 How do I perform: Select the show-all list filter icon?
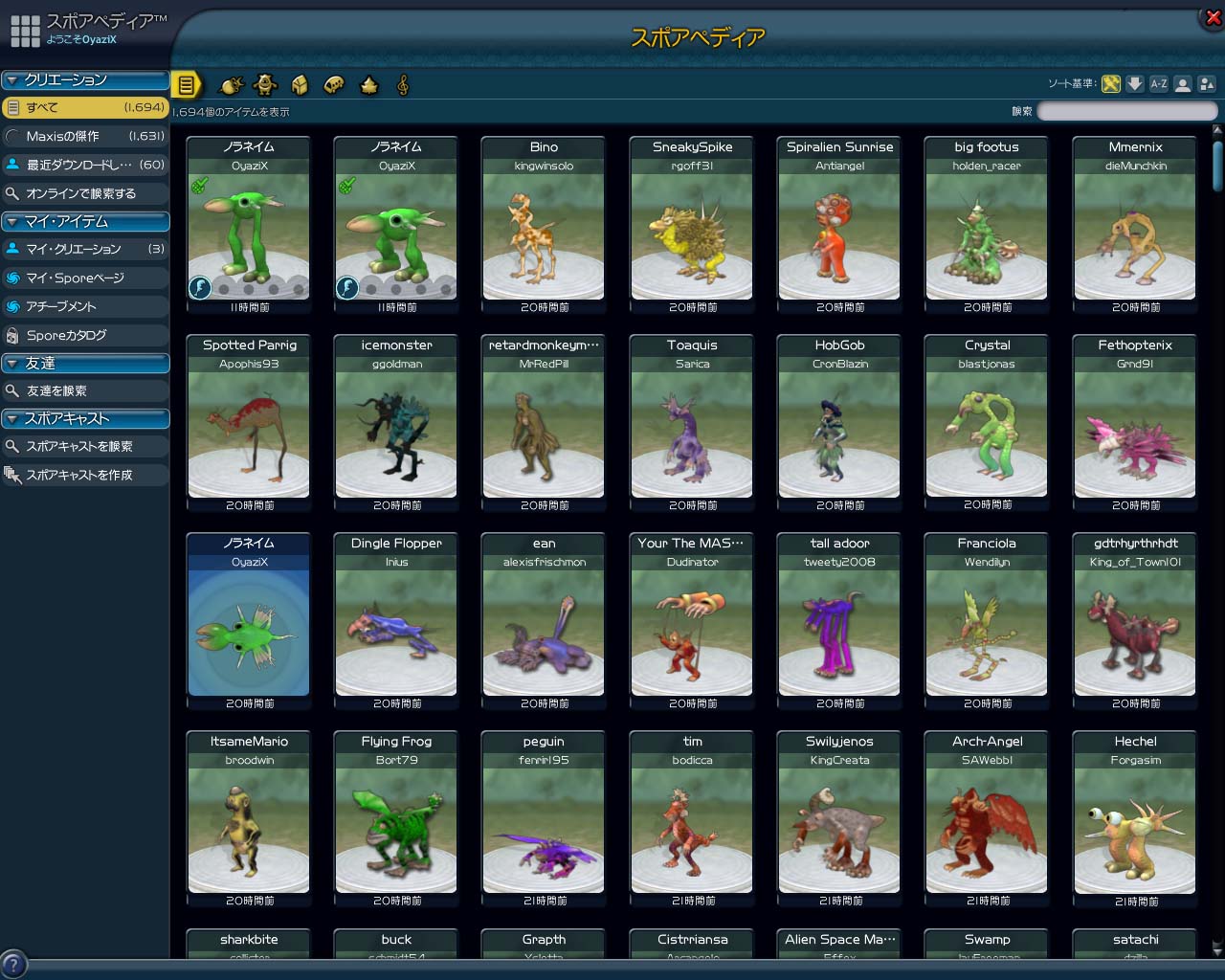click(187, 85)
